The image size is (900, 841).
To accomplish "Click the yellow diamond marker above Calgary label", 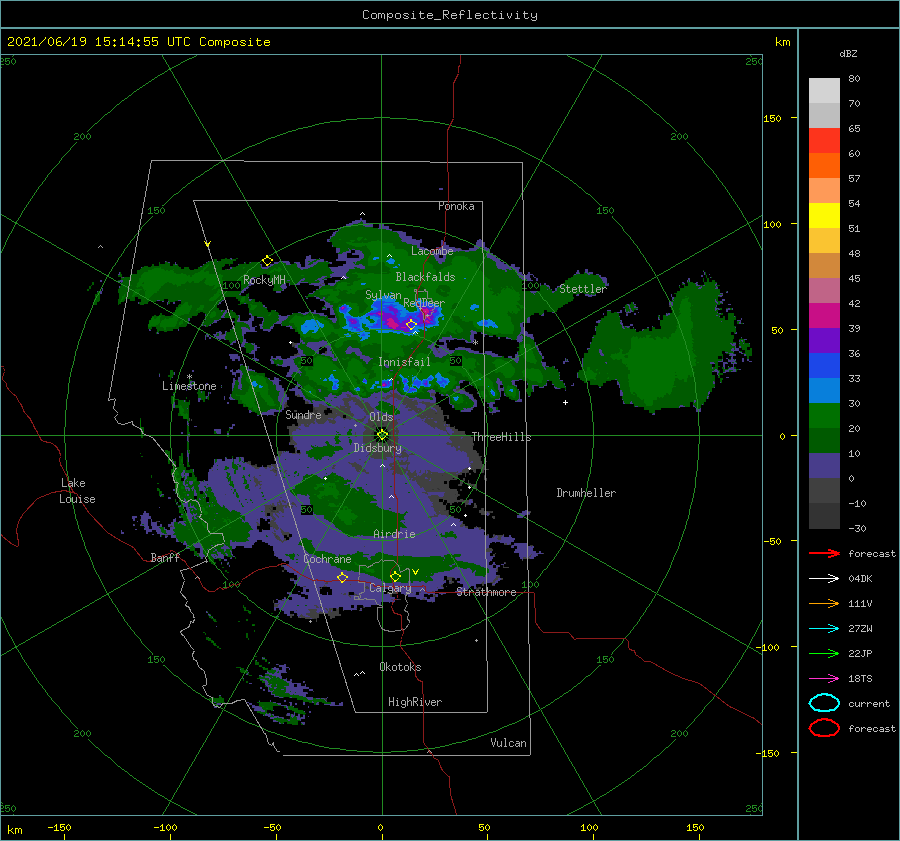I will tap(395, 576).
